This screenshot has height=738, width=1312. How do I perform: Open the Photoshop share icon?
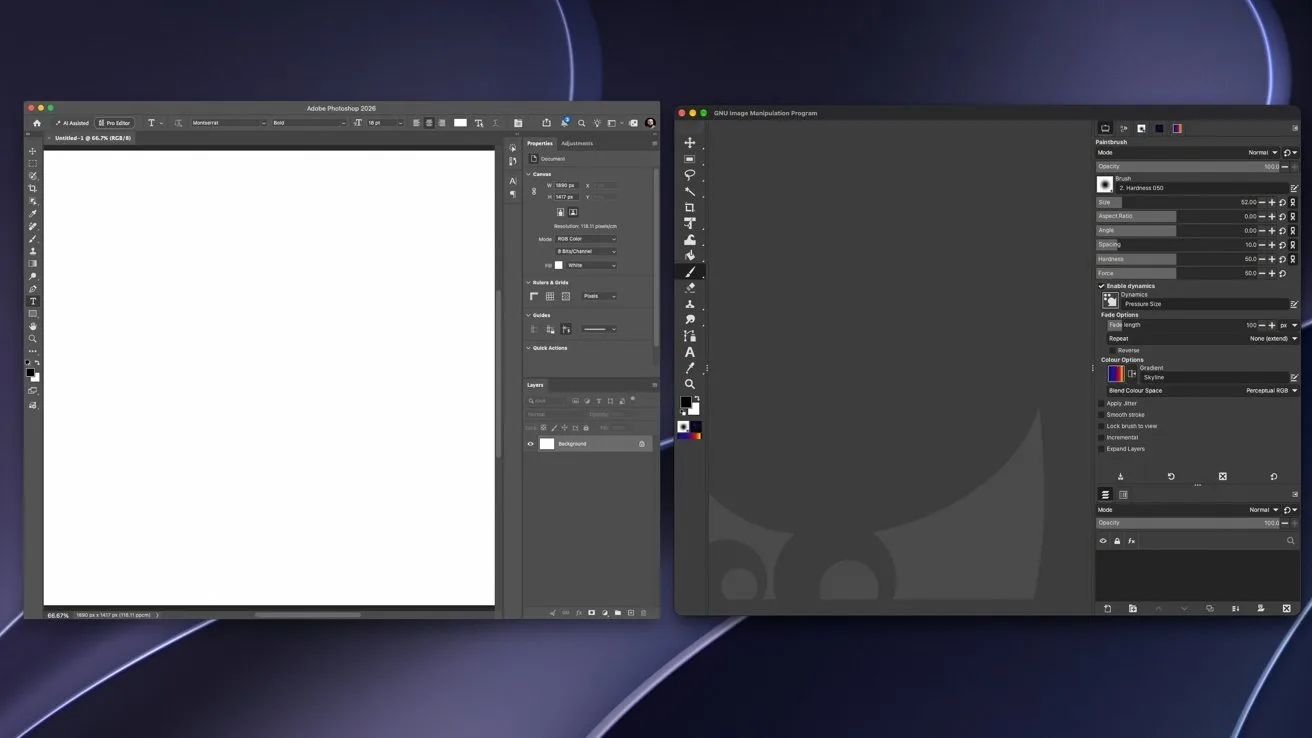tap(546, 123)
